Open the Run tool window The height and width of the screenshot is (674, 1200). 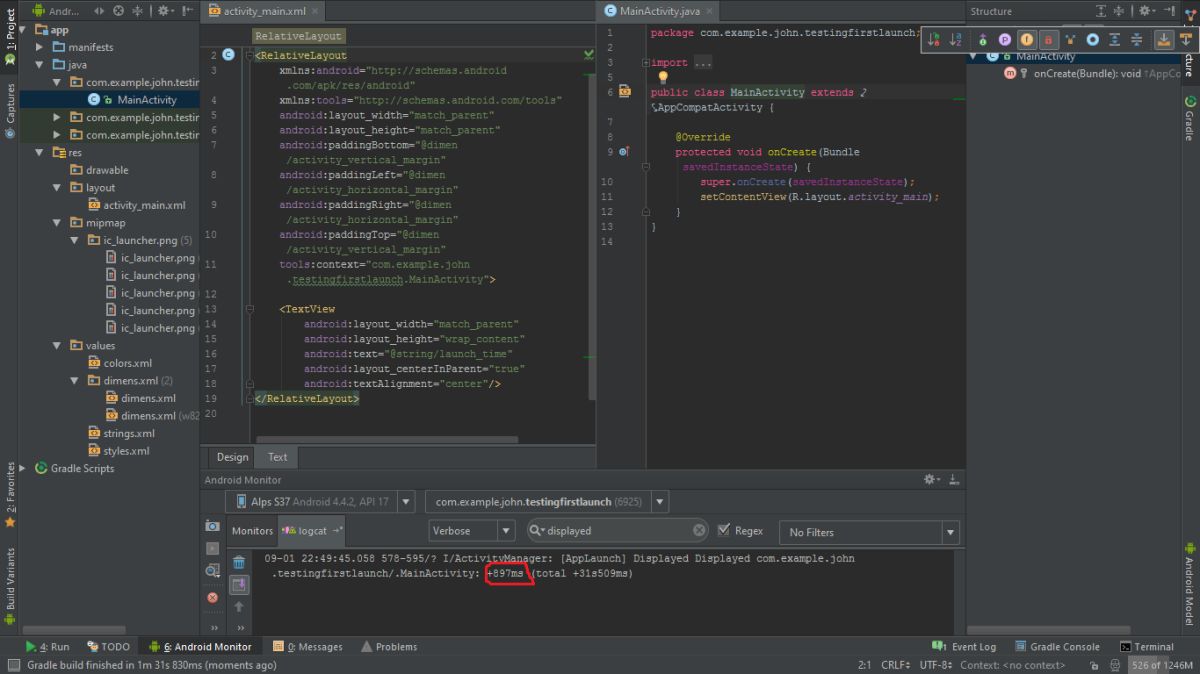(48, 647)
